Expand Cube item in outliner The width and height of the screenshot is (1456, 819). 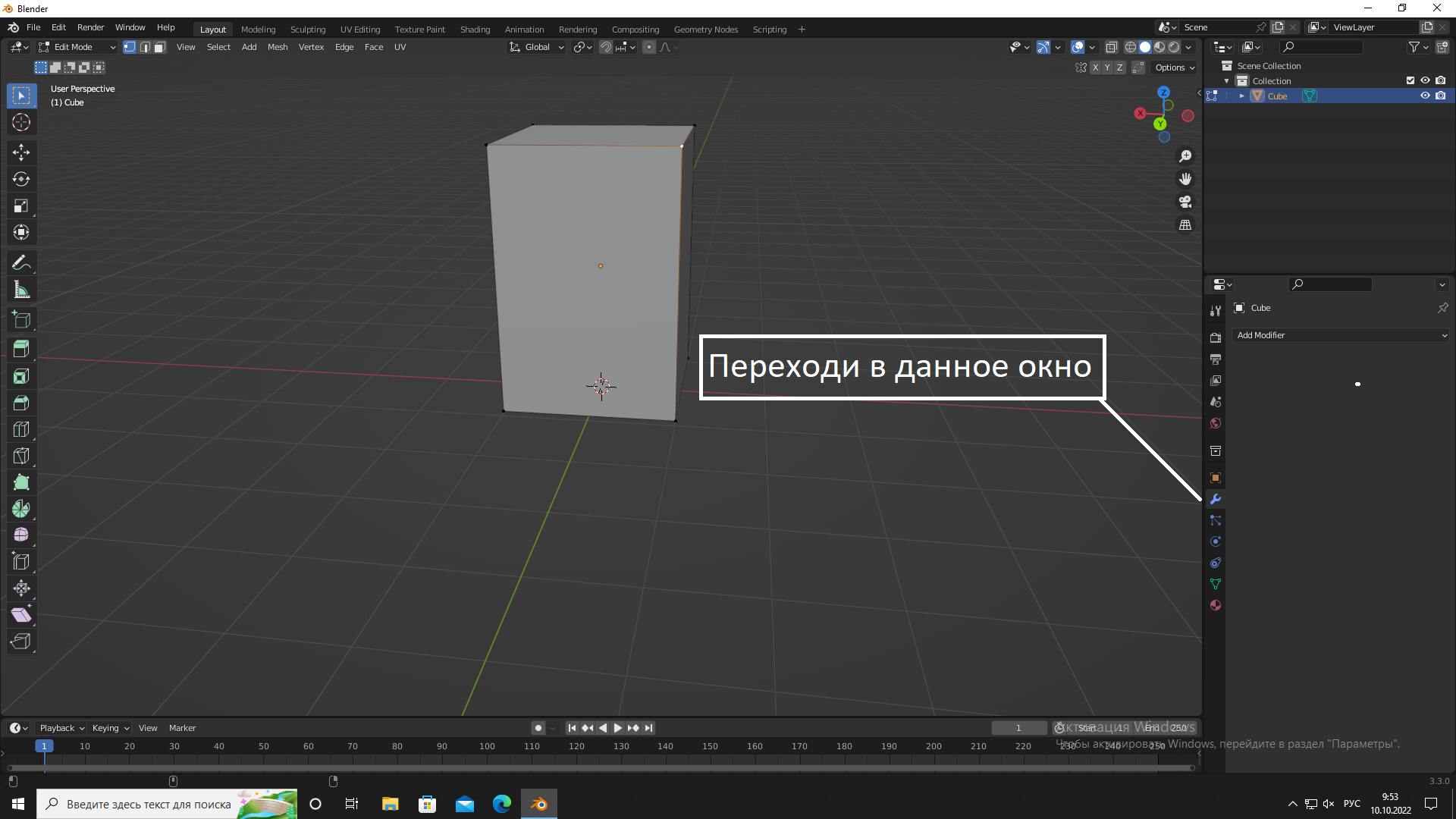(1242, 96)
